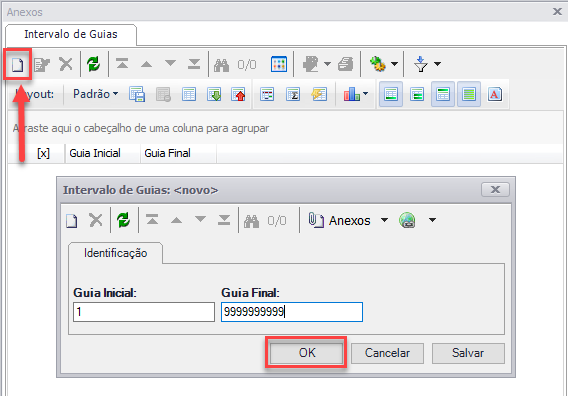Image resolution: width=568 pixels, height=396 pixels.
Task: Go to first record in dialog toolbar
Action: coord(152,220)
